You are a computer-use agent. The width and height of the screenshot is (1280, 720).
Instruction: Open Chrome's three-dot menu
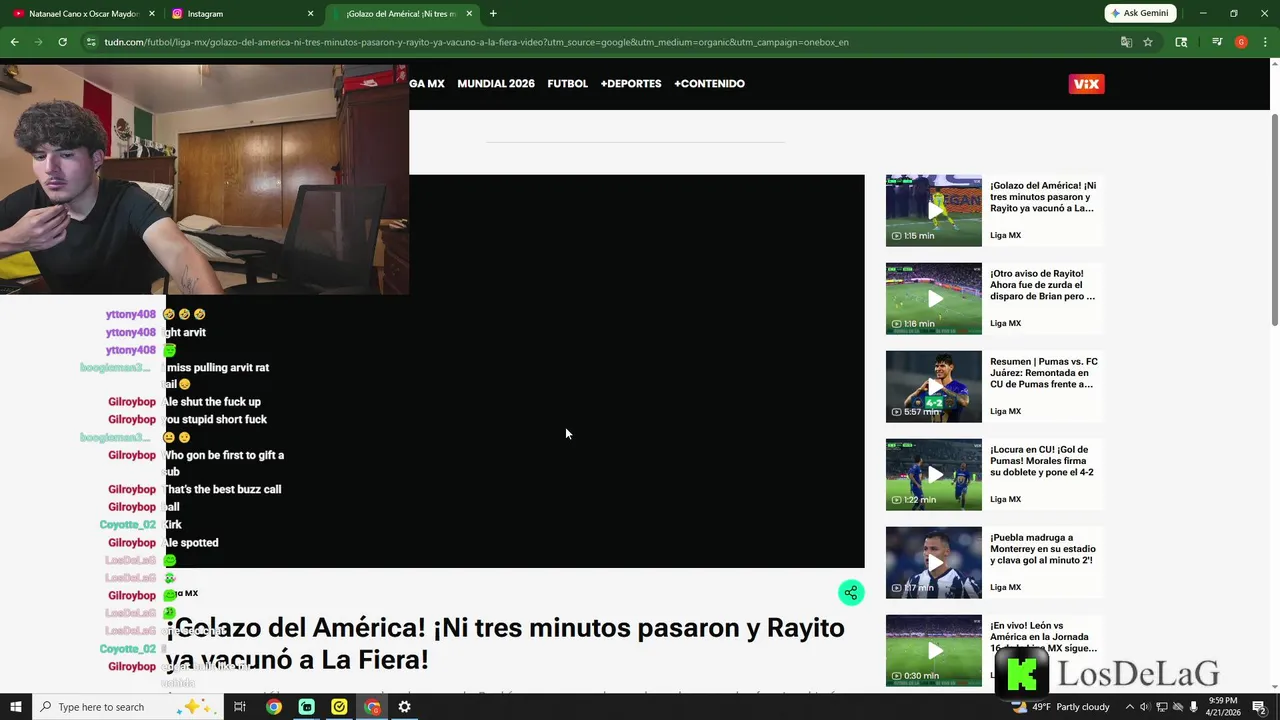pos(1264,42)
